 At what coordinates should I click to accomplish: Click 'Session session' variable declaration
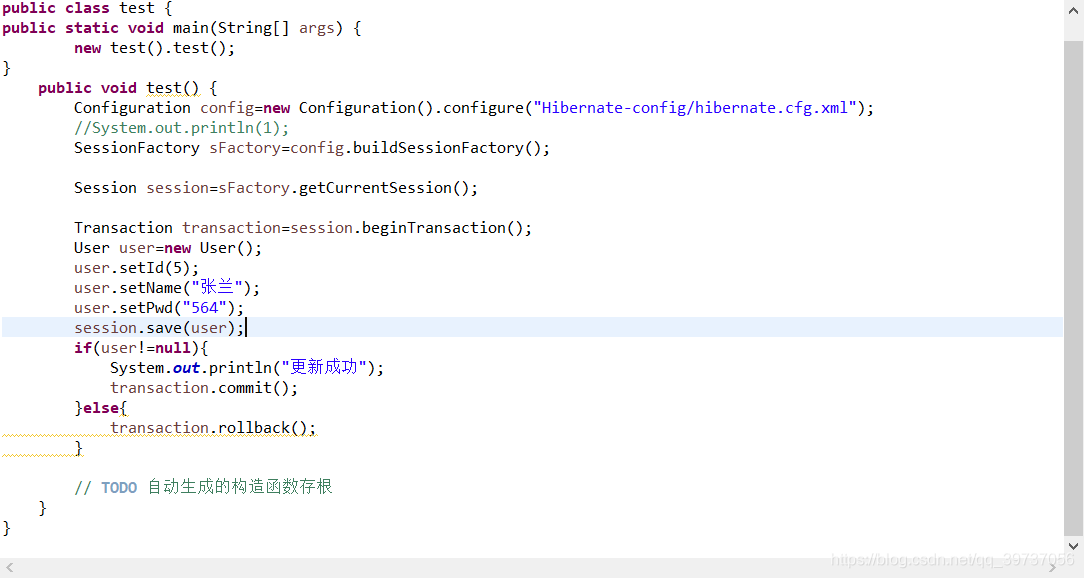pos(141,188)
